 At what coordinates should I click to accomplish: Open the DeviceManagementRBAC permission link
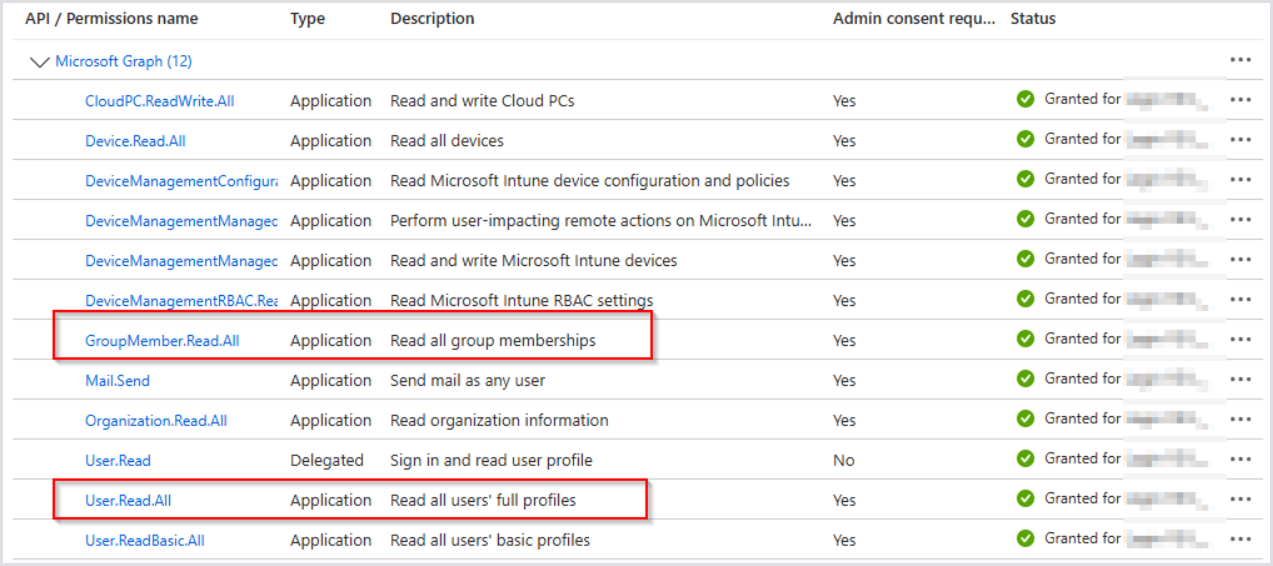pyautogui.click(x=181, y=301)
